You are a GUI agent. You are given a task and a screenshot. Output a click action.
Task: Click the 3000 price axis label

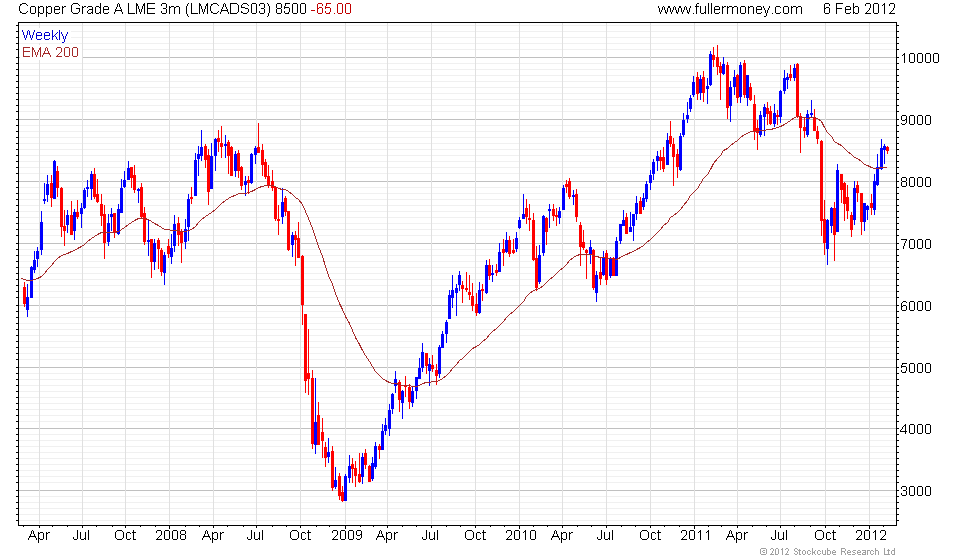click(916, 491)
